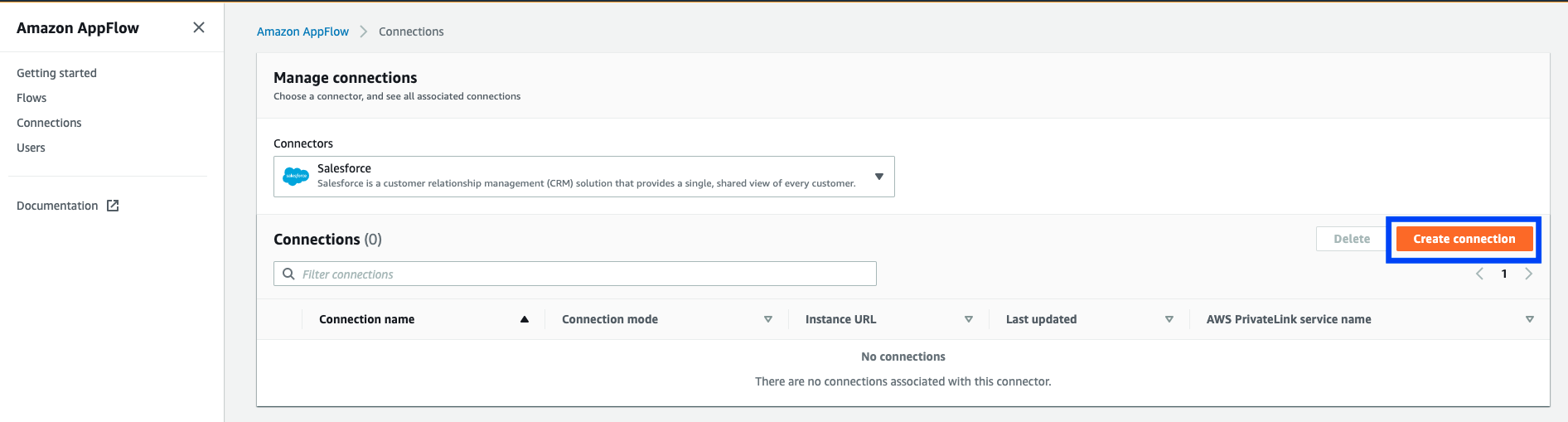The height and width of the screenshot is (422, 1568).
Task: Open Users in the sidebar
Action: (x=31, y=148)
